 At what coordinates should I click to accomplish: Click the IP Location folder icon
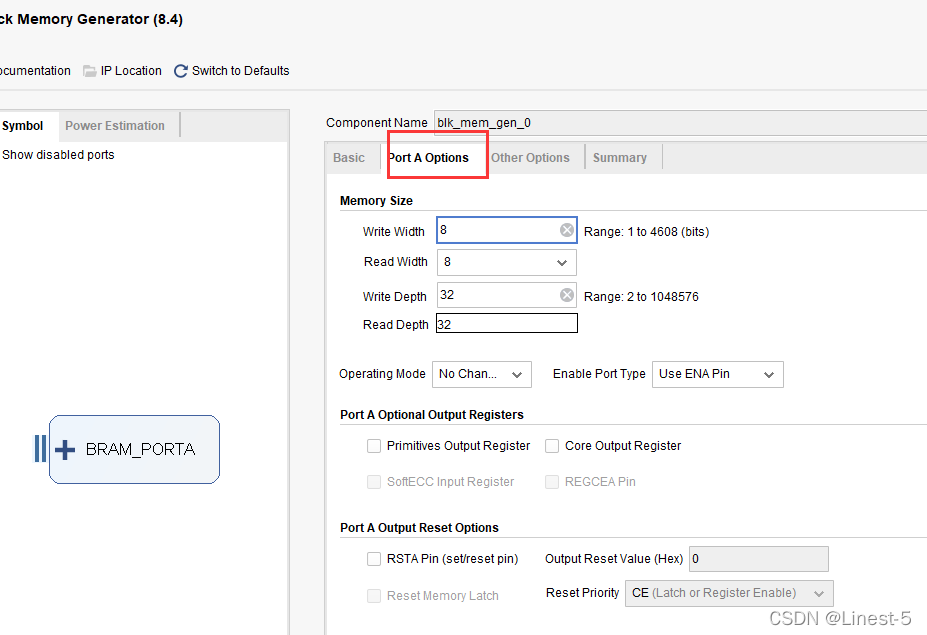[x=90, y=71]
